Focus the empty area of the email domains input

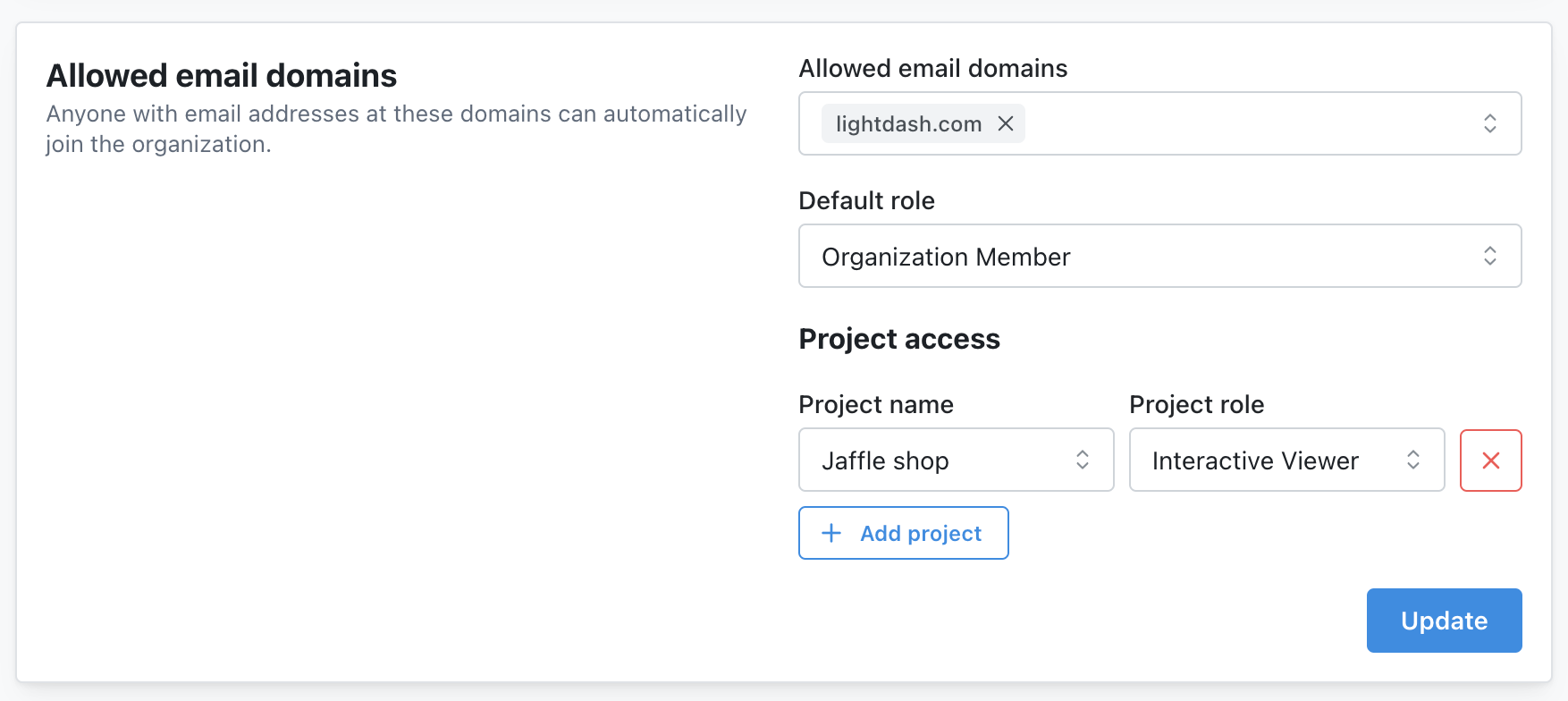(1252, 123)
